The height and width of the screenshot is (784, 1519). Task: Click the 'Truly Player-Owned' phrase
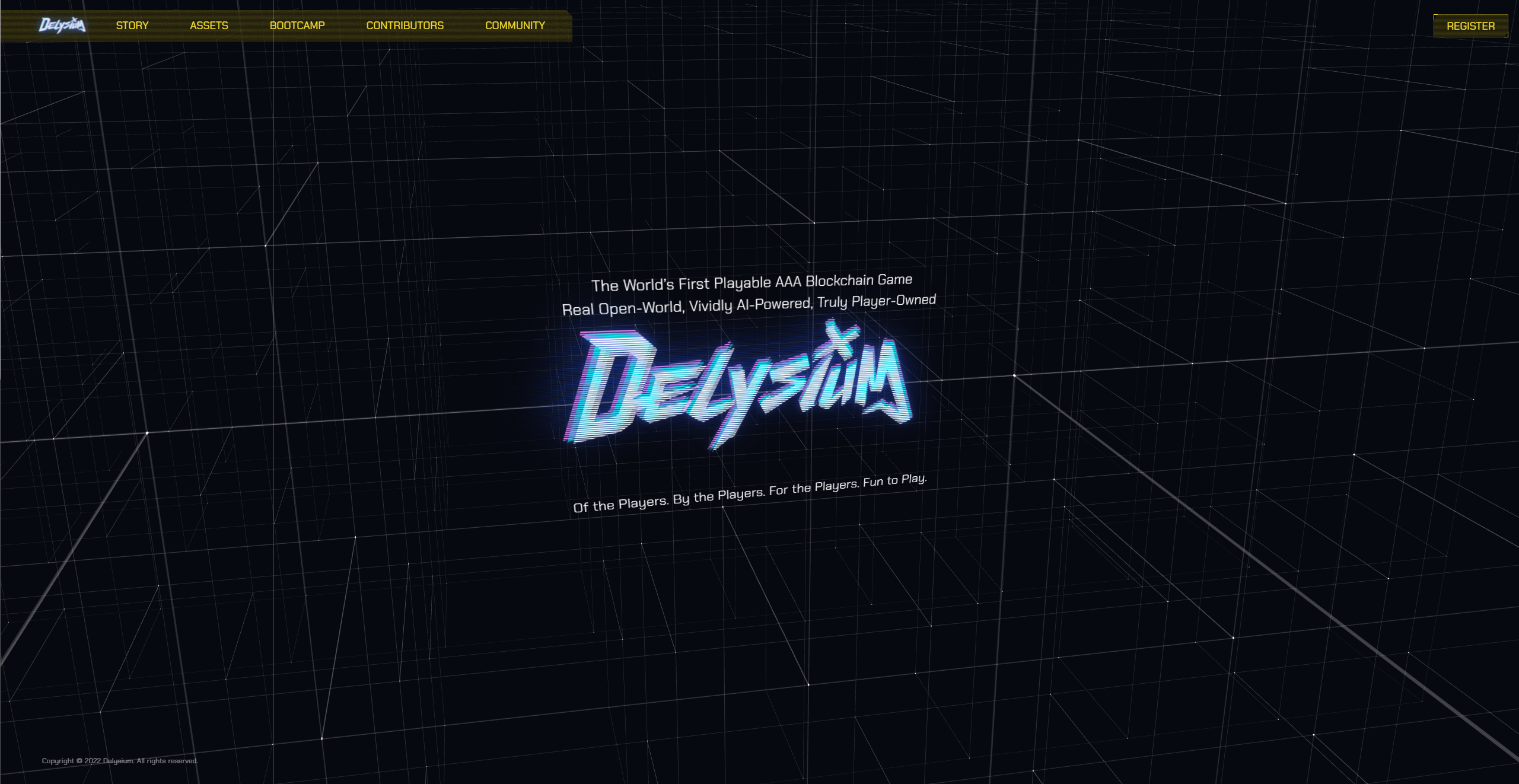pos(877,301)
